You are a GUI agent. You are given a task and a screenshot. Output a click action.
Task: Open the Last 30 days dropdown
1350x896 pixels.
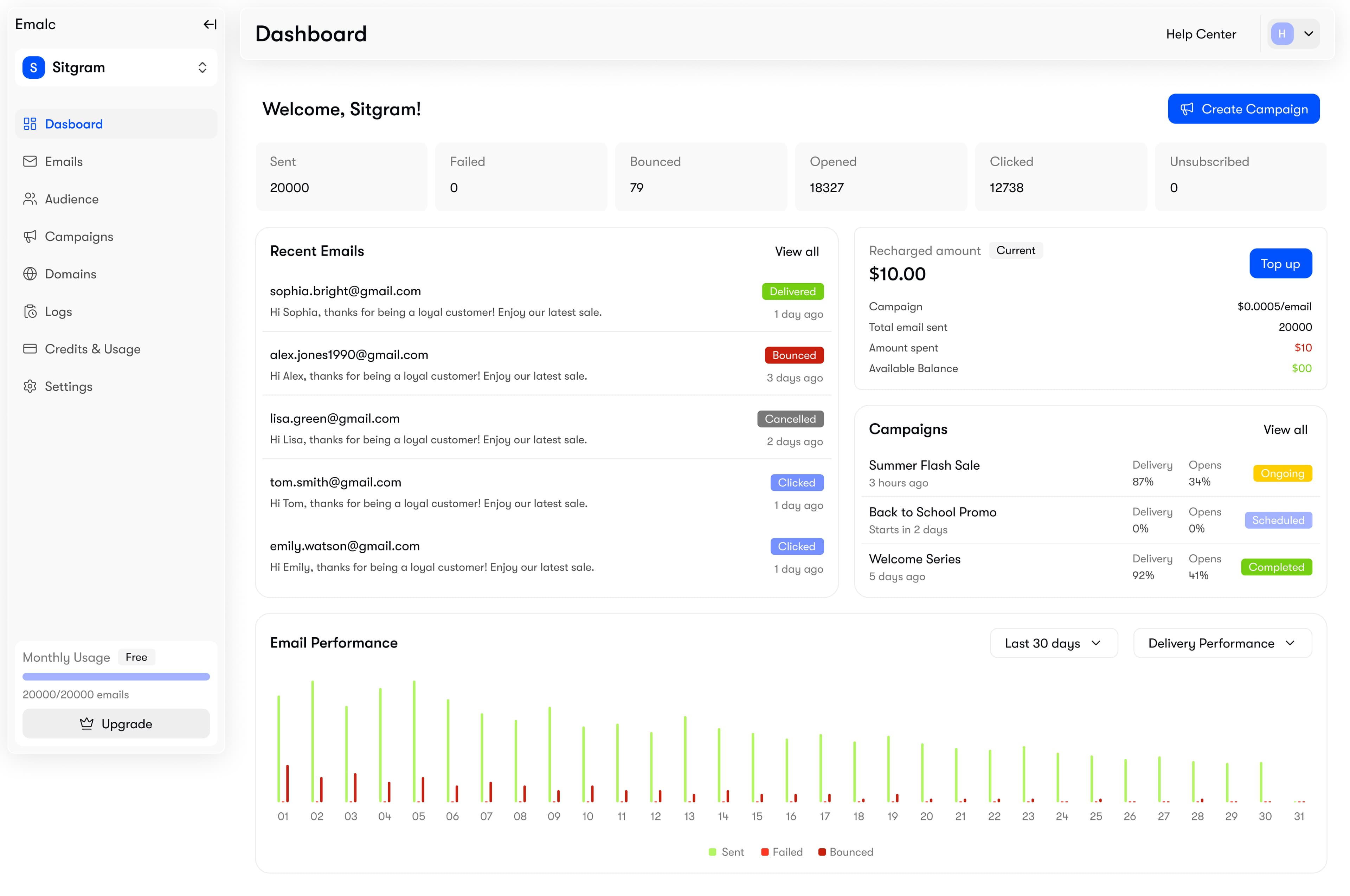(x=1053, y=643)
